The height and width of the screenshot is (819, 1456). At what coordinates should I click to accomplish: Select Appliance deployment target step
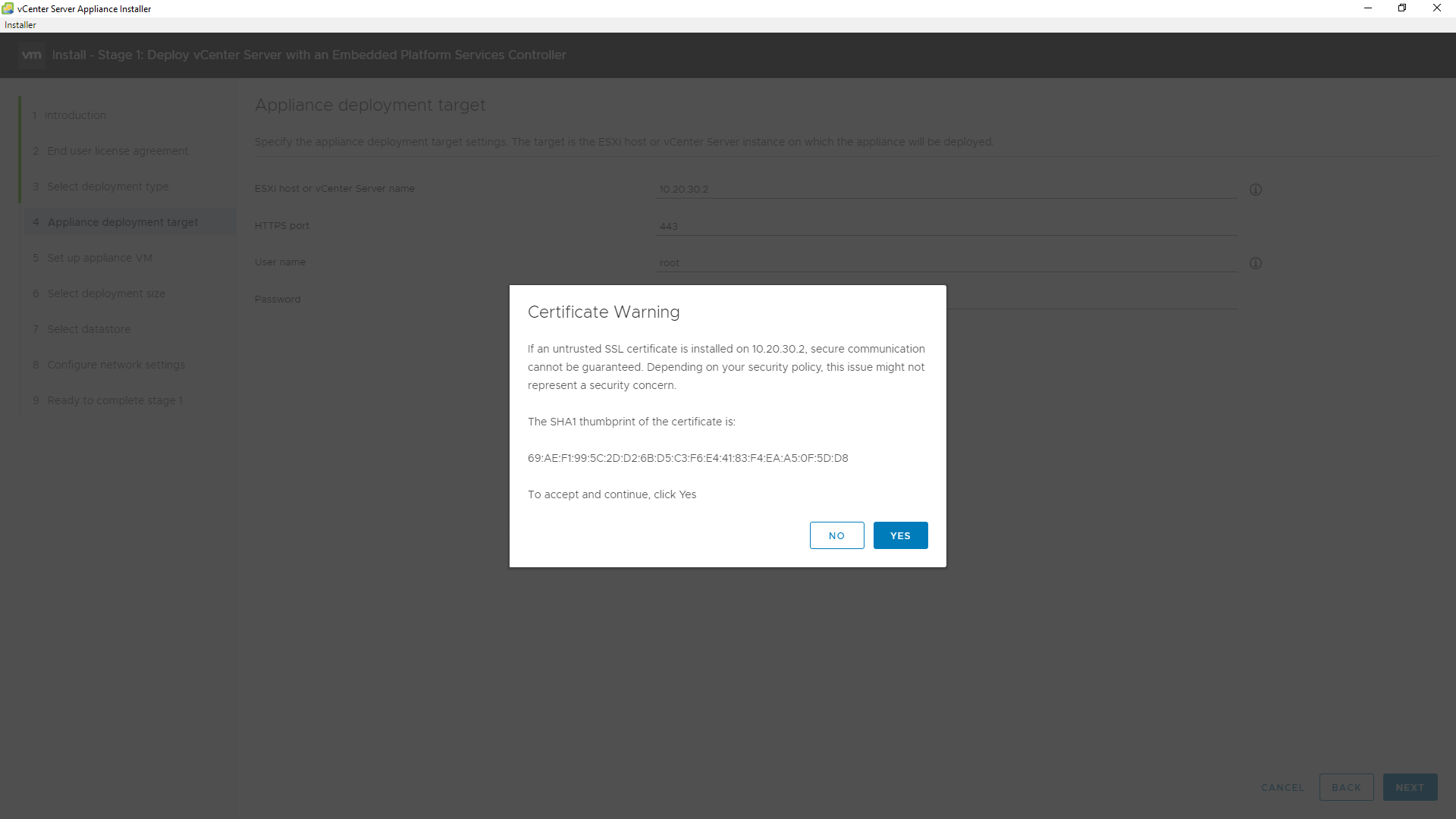(x=122, y=222)
